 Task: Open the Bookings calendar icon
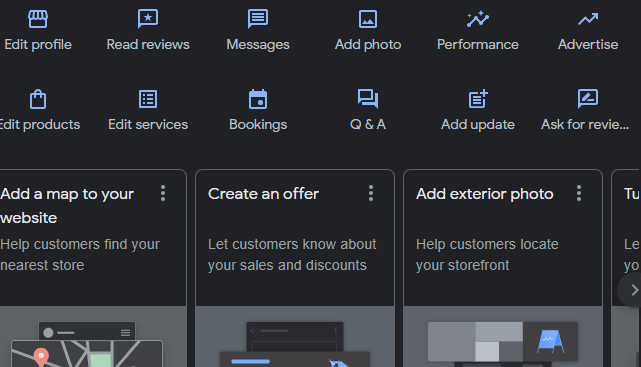click(258, 99)
